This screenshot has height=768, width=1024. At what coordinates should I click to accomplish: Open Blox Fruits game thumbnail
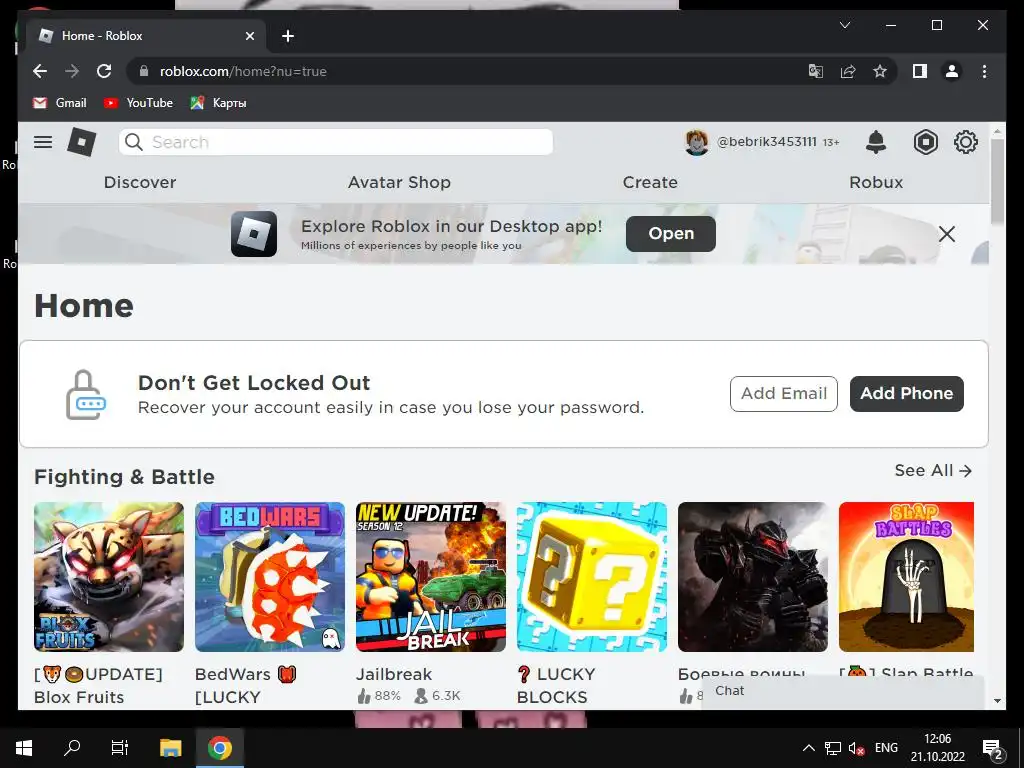pyautogui.click(x=108, y=577)
